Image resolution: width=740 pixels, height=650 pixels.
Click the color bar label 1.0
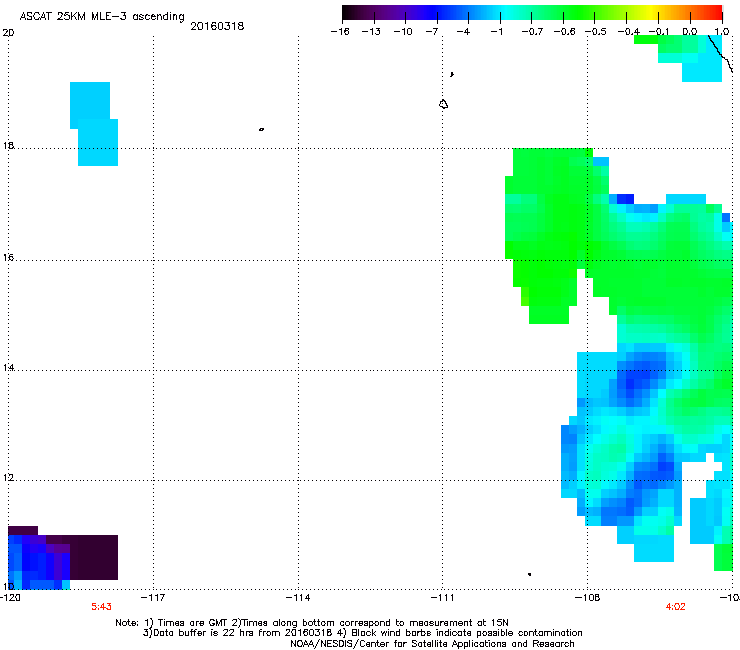(722, 32)
